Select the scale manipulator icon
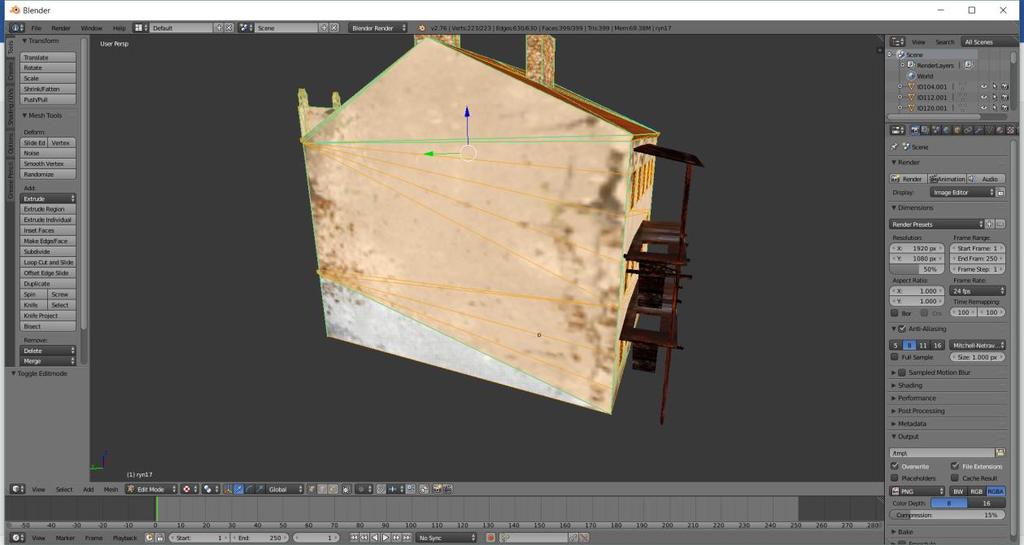 (x=260, y=489)
